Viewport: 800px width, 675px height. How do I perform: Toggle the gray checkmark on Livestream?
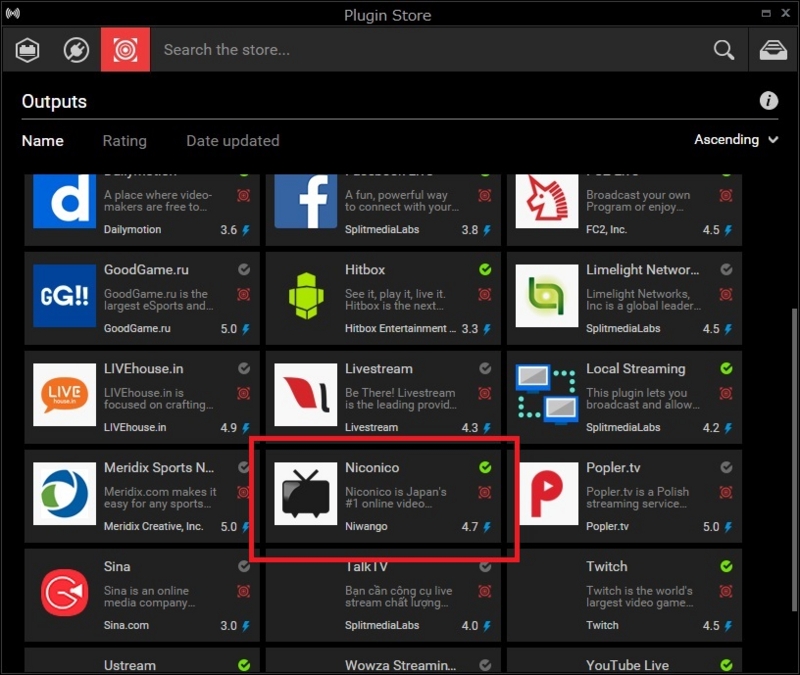tap(485, 368)
